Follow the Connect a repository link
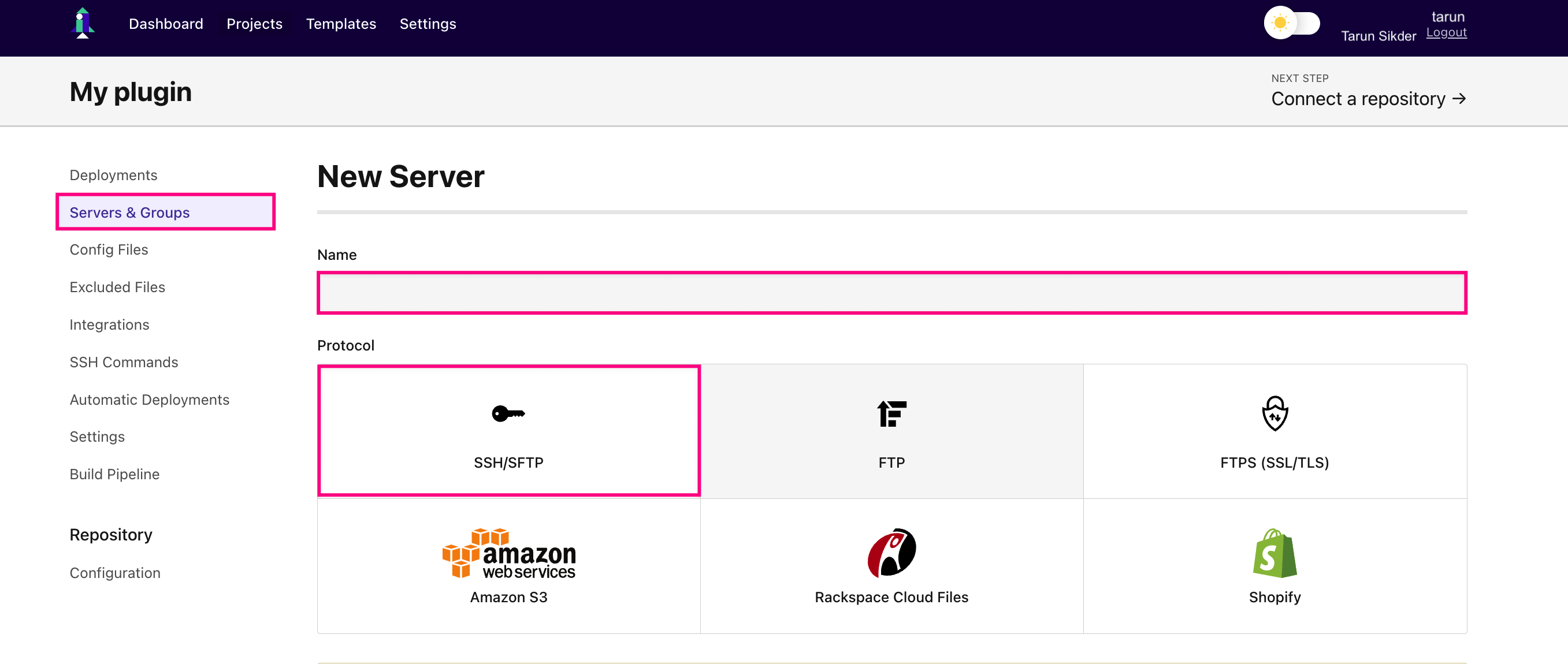Screen dimensions: 1568x664 [1368, 99]
